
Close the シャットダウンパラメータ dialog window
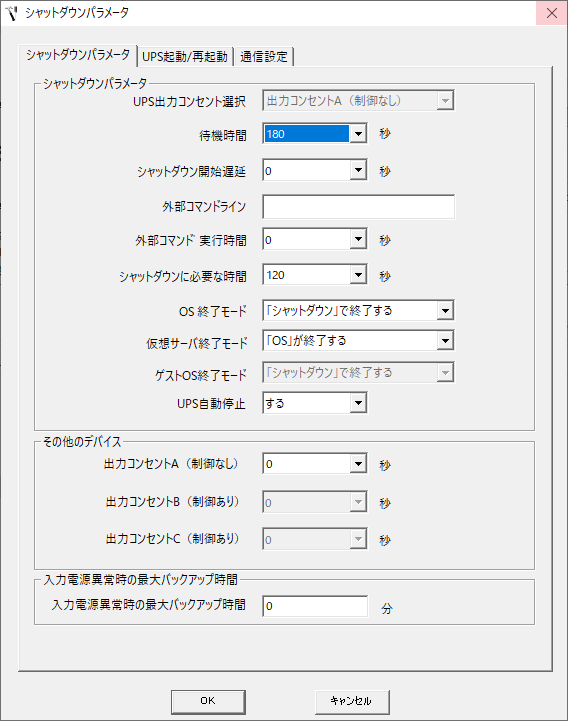tap(551, 13)
